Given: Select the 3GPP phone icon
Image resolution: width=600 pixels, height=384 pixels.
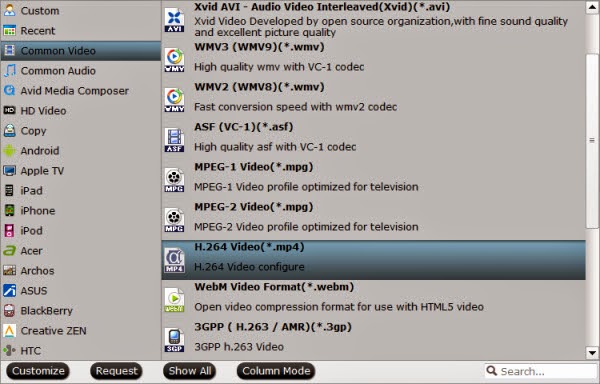Looking at the screenshot, I should (174, 340).
